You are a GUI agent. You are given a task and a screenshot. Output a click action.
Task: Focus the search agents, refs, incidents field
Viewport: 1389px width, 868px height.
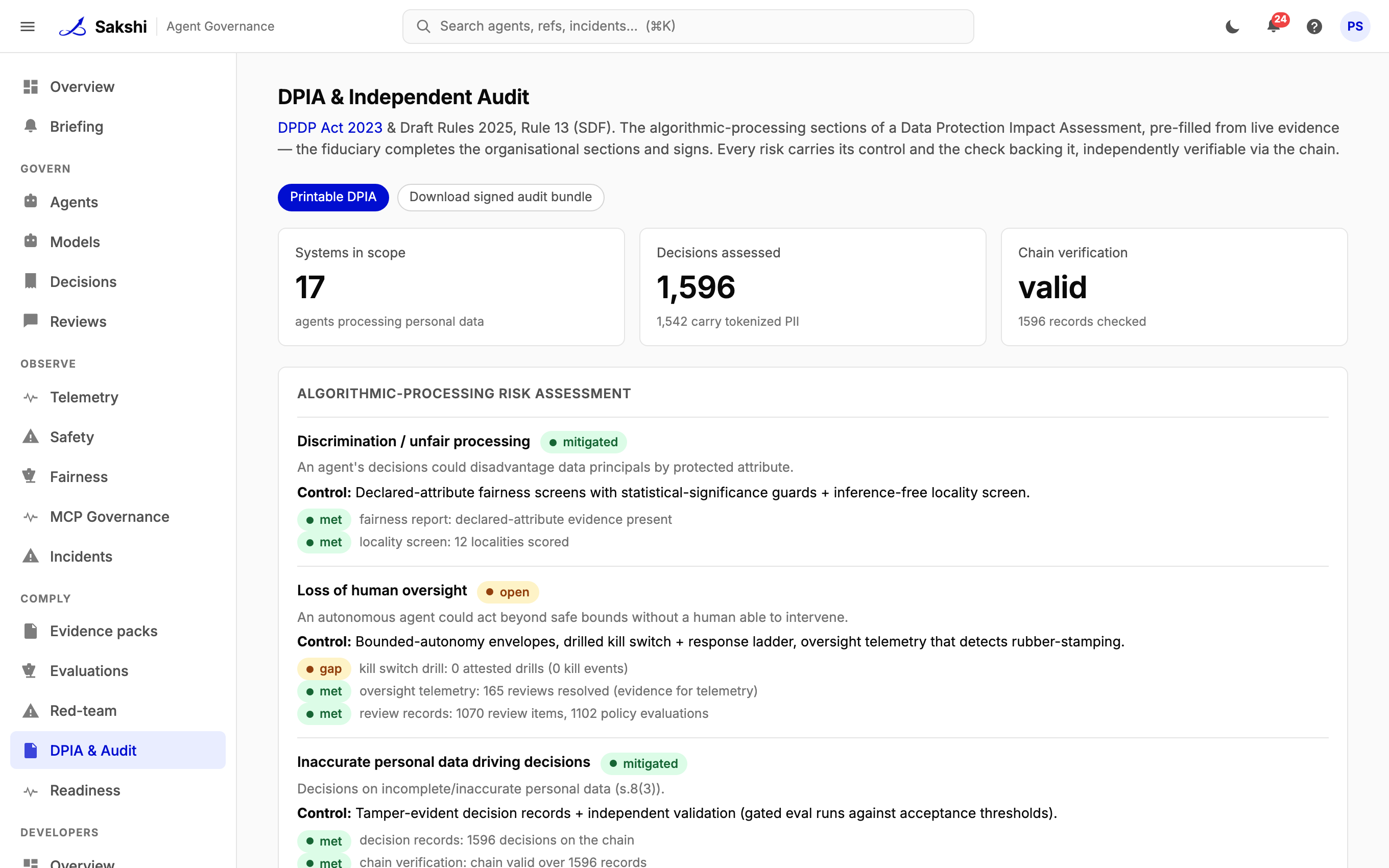[688, 27]
